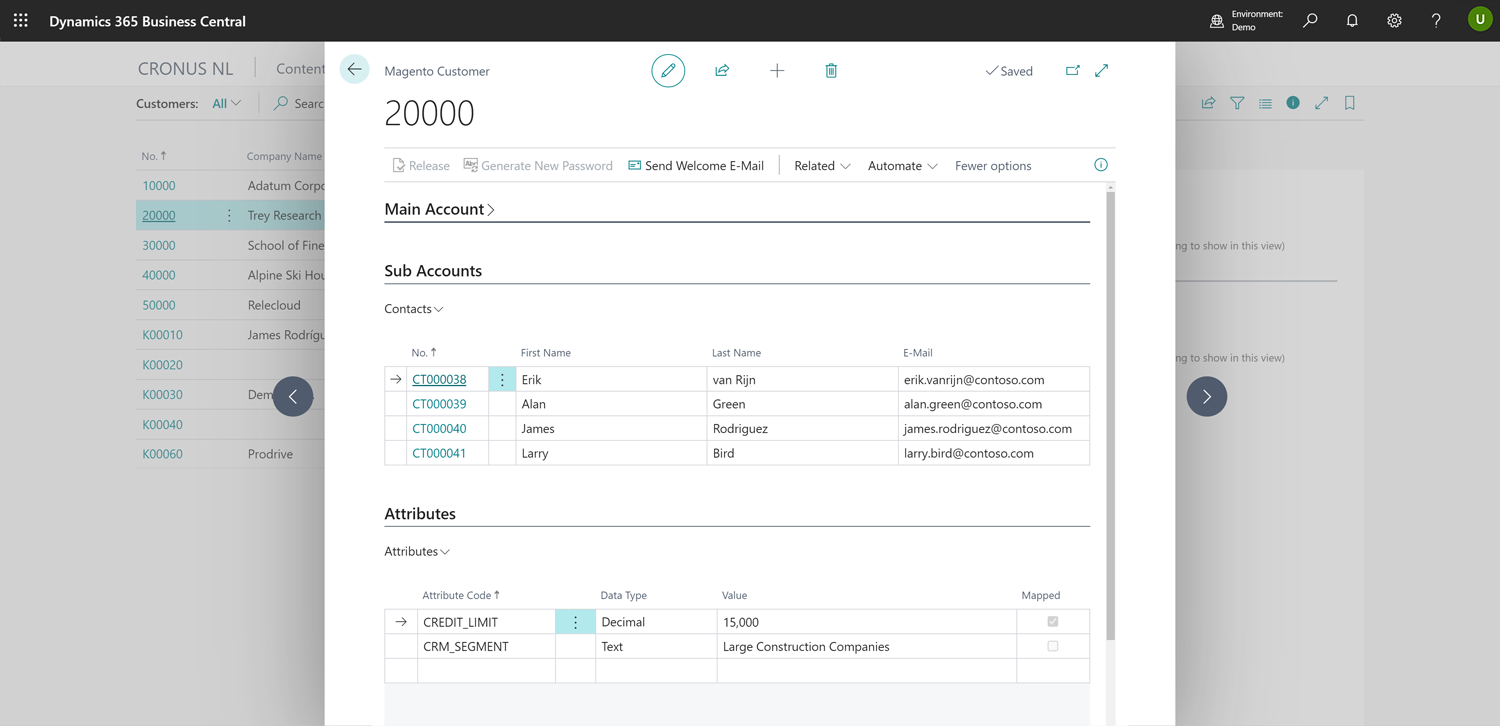Toggle Mapped checkbox for CRM_SEGMENT
Screen dimensions: 1500x726
point(1052,647)
